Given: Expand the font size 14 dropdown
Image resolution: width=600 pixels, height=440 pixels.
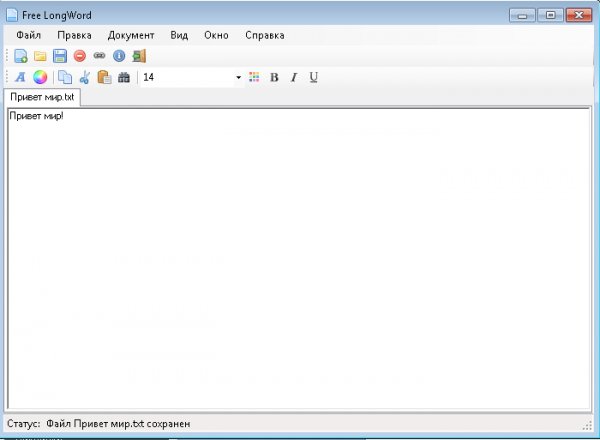Looking at the screenshot, I should point(238,77).
